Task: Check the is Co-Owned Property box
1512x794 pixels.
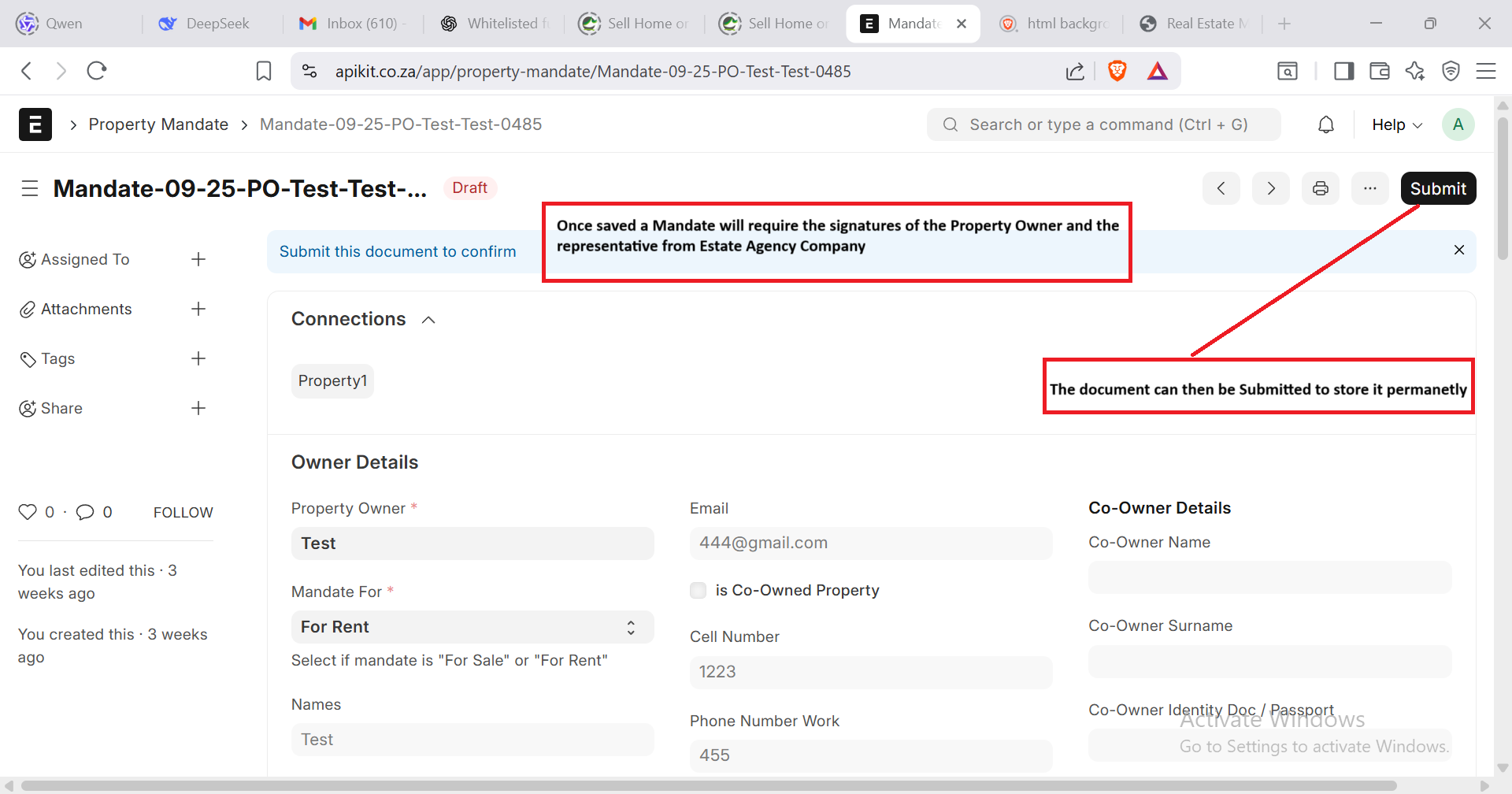Action: (x=698, y=590)
